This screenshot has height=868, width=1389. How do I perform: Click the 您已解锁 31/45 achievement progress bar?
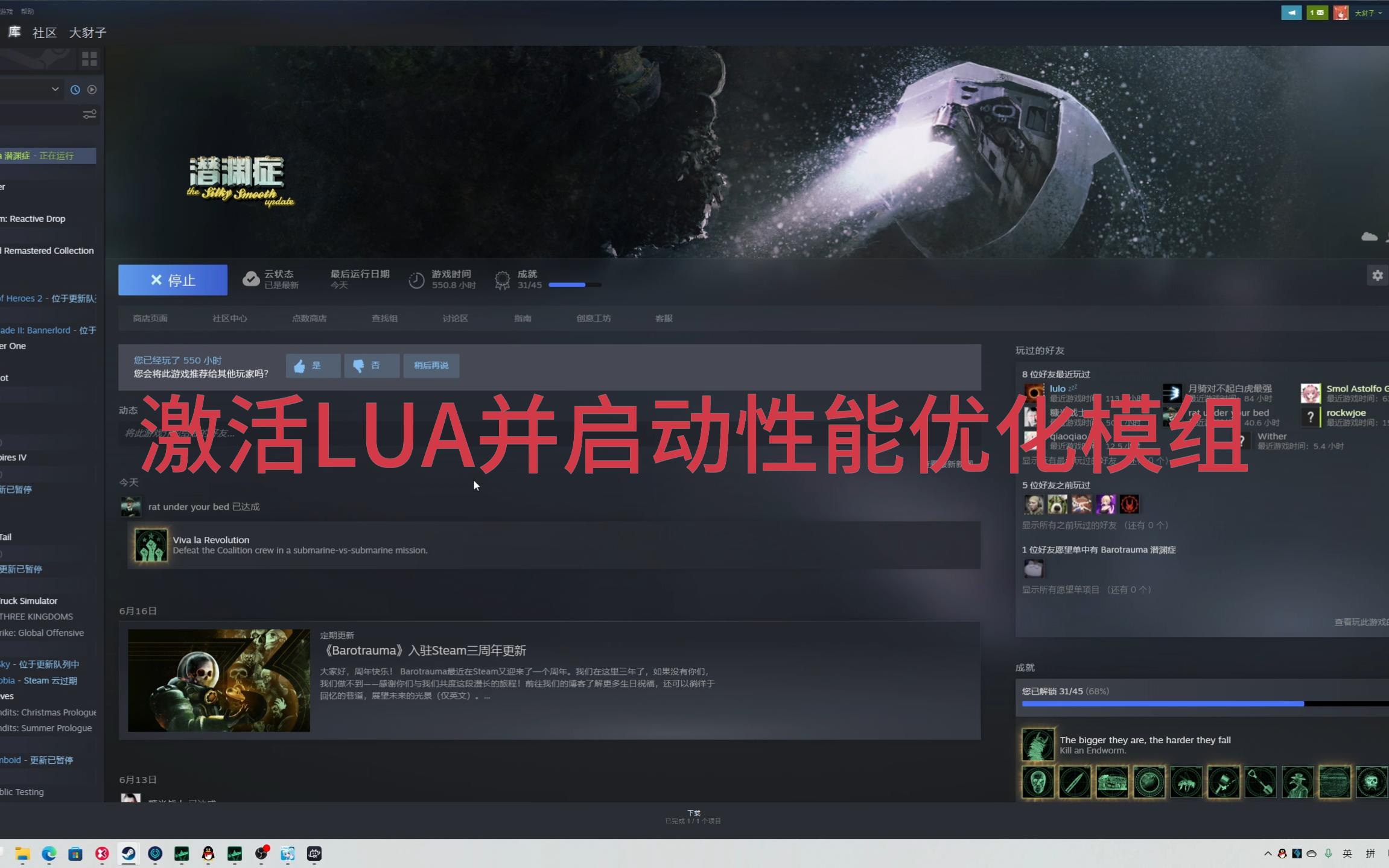click(x=1205, y=703)
